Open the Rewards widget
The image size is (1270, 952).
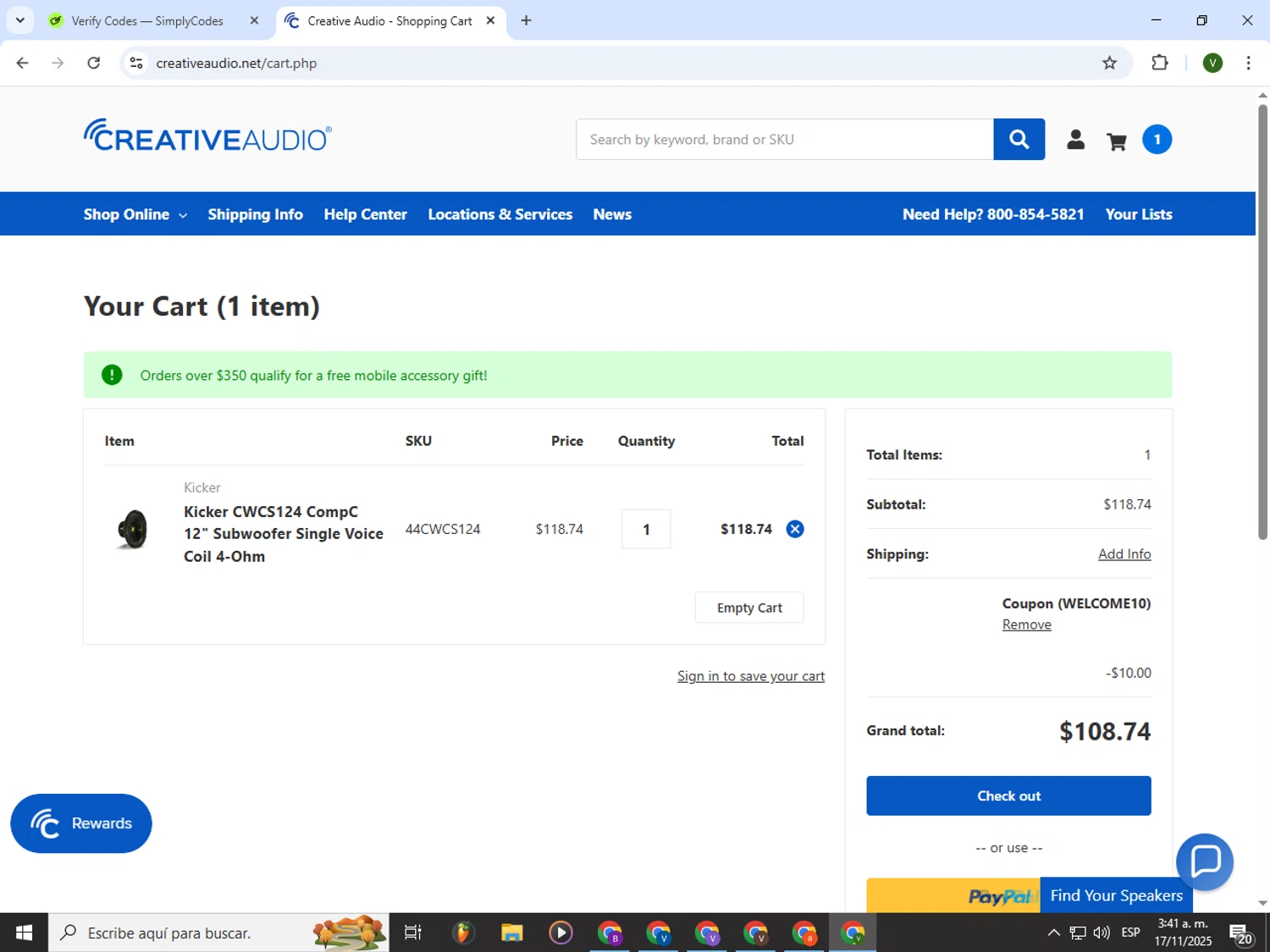coord(81,823)
